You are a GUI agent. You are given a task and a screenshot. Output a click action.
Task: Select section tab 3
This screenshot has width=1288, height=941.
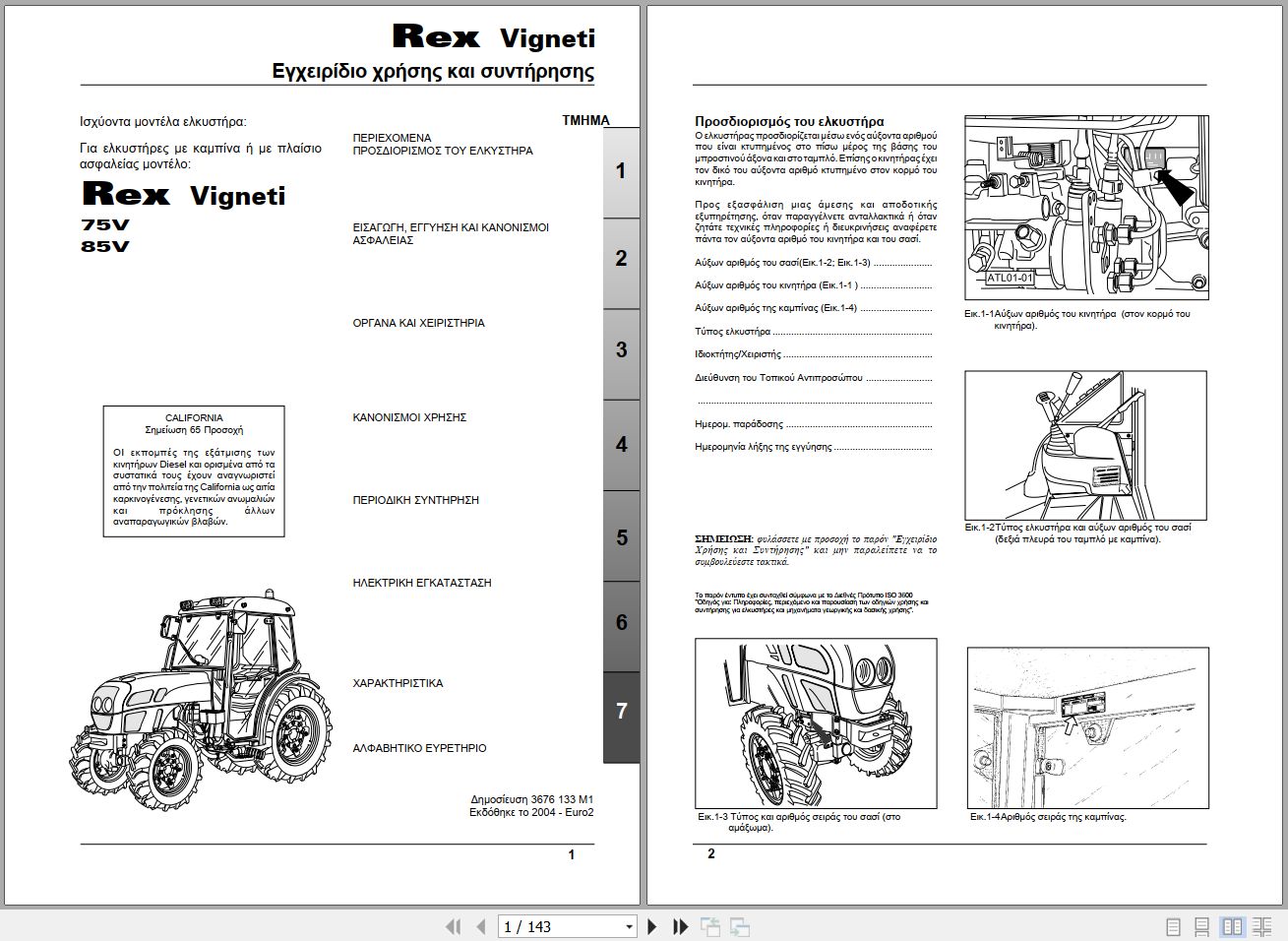point(621,354)
